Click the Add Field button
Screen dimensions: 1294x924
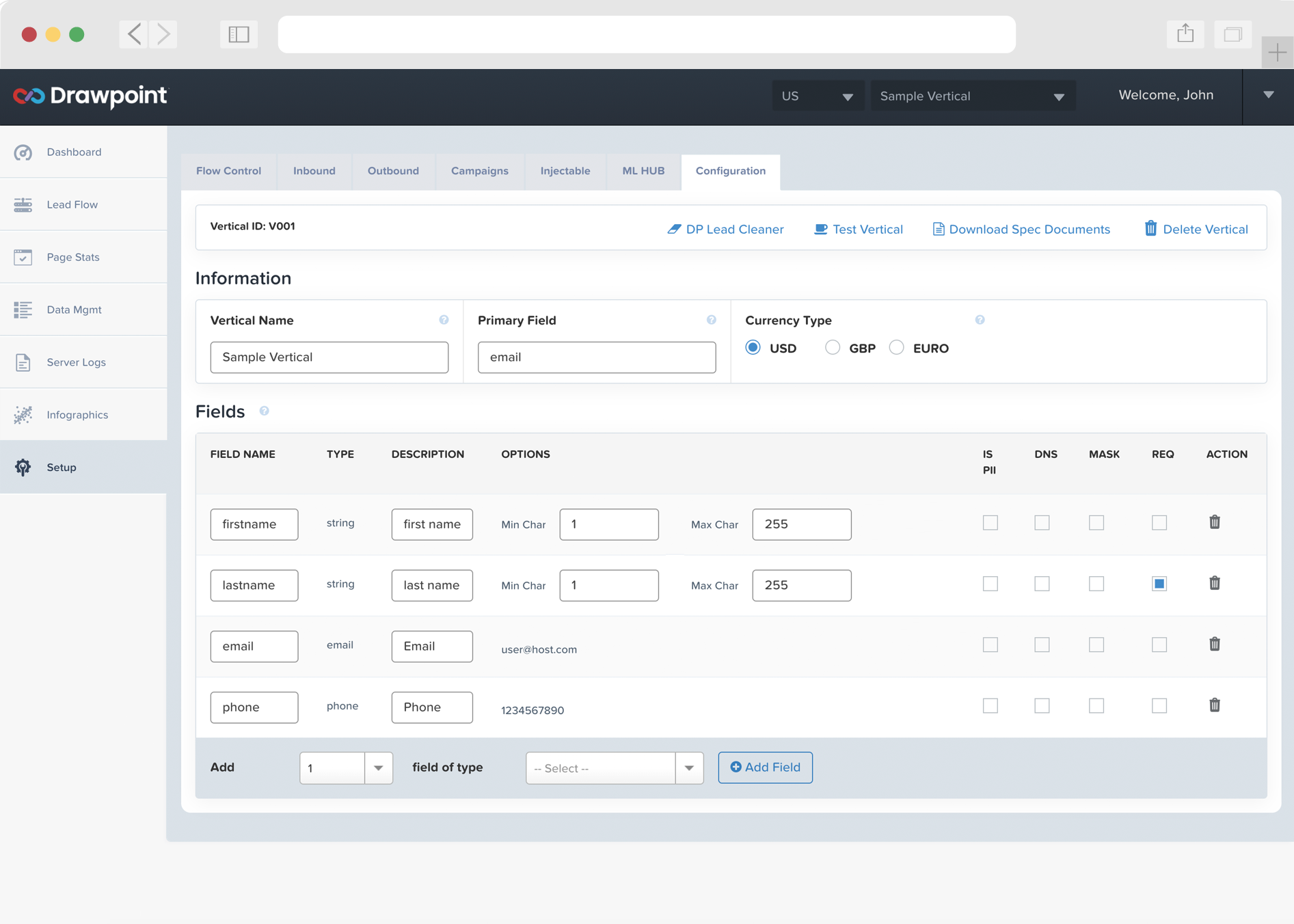click(765, 767)
